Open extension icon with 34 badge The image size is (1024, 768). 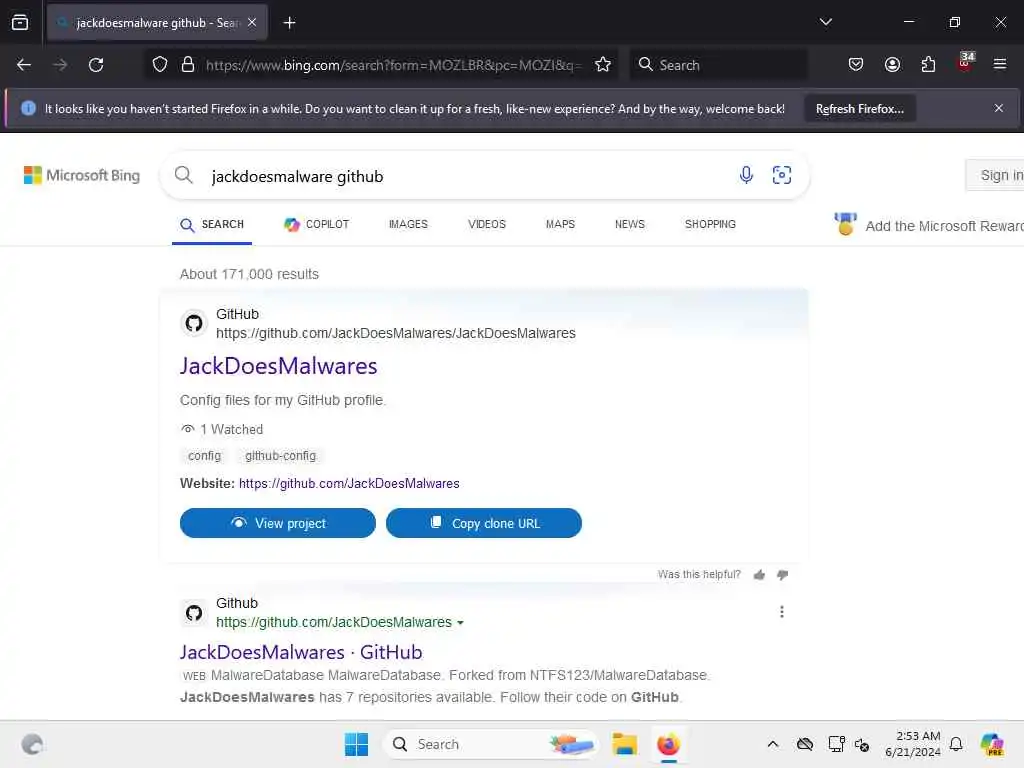965,63
